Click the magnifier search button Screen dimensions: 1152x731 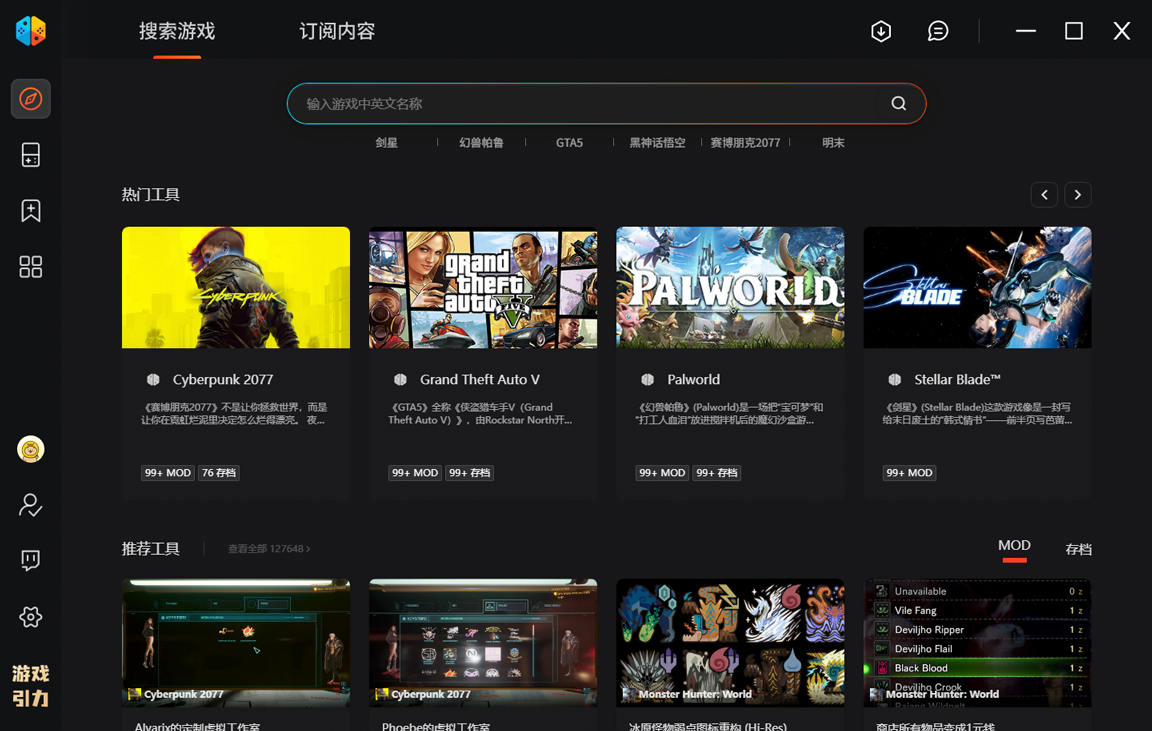899,104
